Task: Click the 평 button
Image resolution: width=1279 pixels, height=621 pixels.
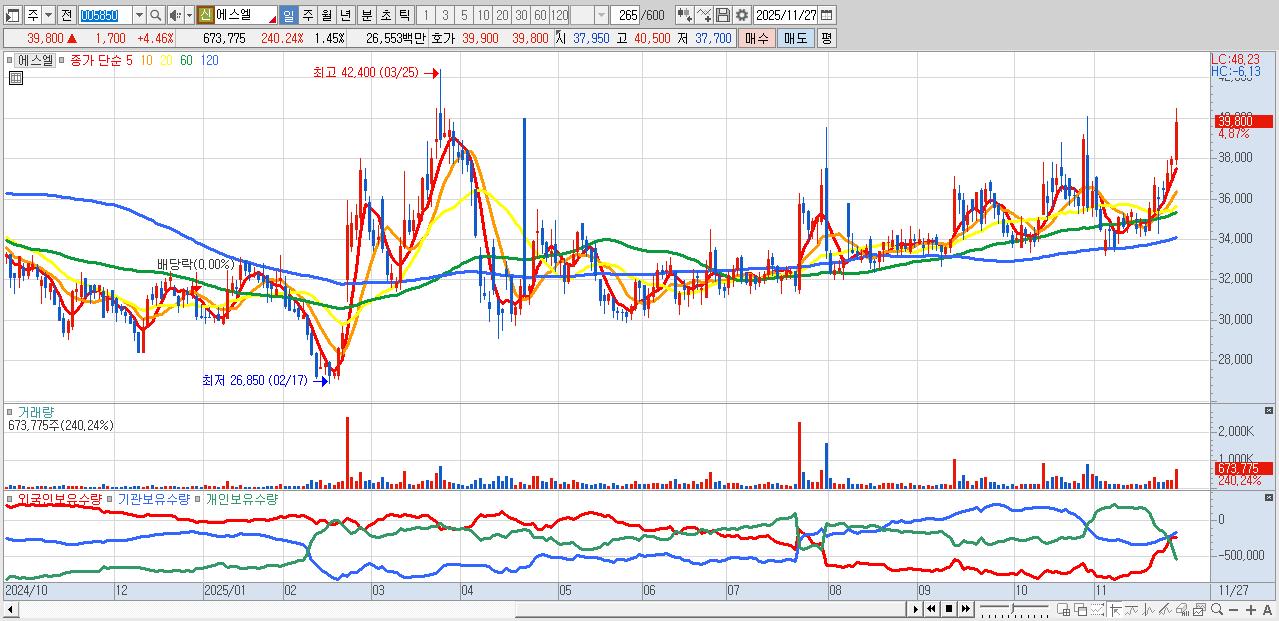Action: [x=826, y=38]
